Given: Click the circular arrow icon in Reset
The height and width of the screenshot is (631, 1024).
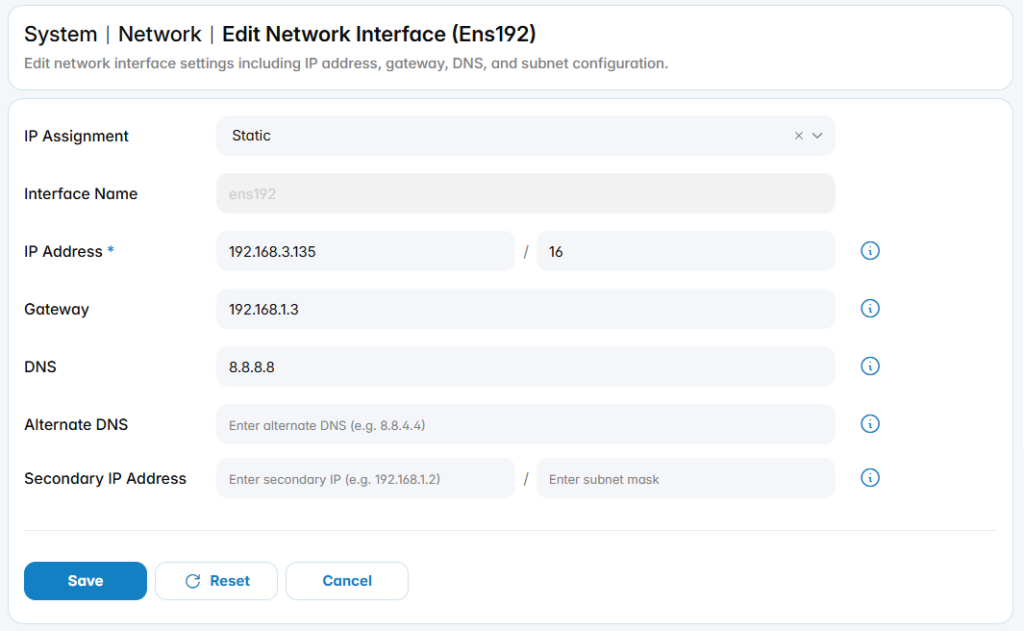Looking at the screenshot, I should [x=193, y=581].
